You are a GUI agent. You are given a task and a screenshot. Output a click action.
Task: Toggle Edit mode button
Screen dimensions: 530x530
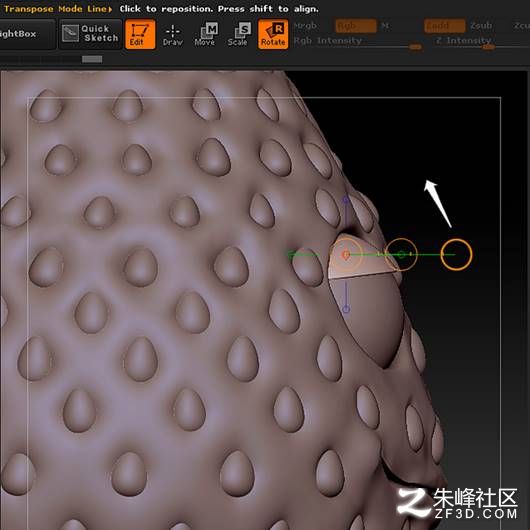[x=140, y=34]
